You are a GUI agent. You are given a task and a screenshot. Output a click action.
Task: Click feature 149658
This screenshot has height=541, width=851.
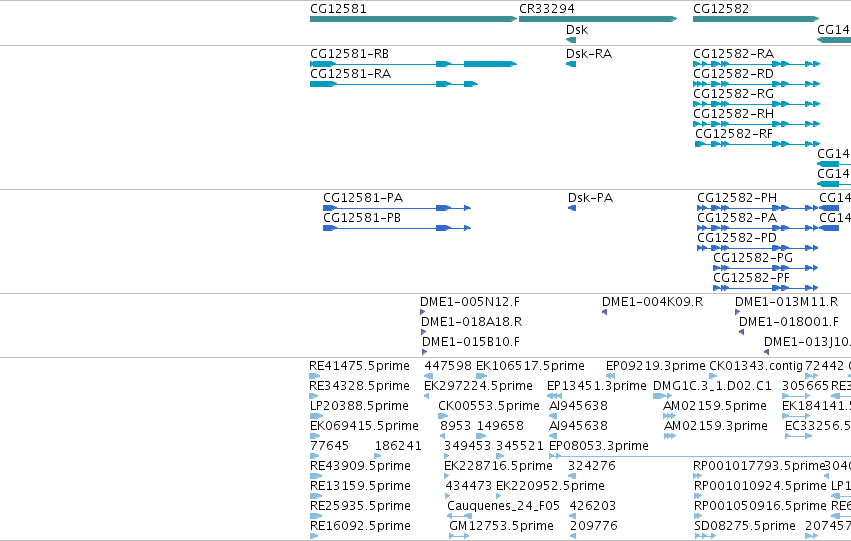481,436
